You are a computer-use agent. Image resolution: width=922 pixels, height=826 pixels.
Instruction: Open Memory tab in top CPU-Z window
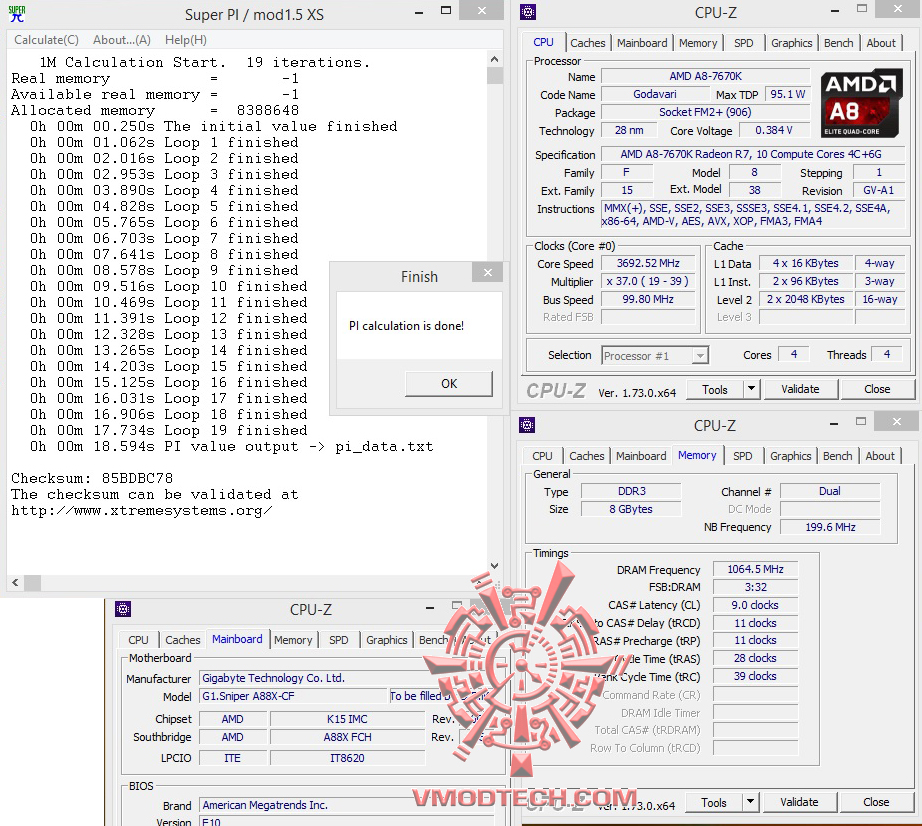click(698, 43)
